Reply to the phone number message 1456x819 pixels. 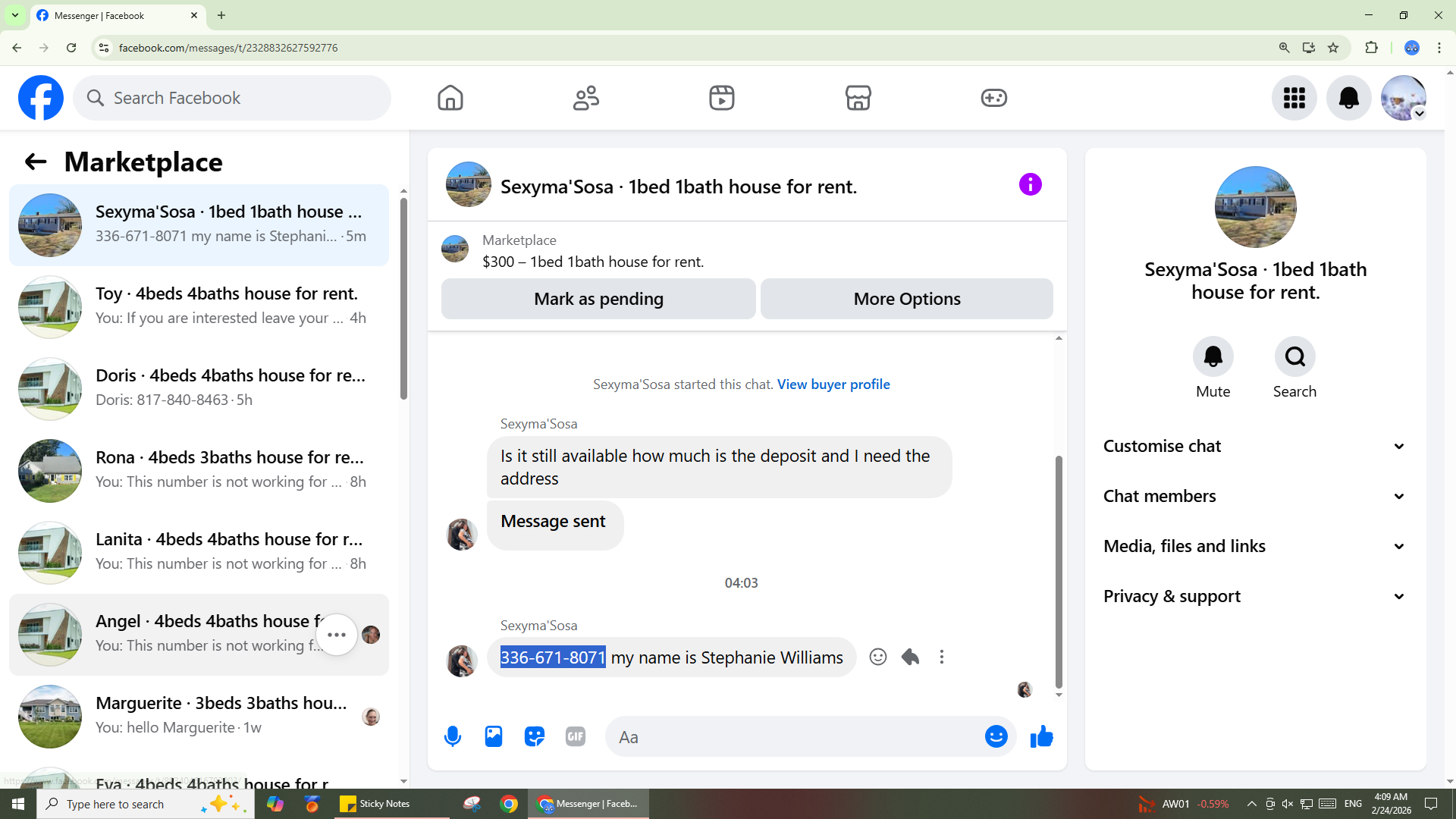[x=910, y=657]
